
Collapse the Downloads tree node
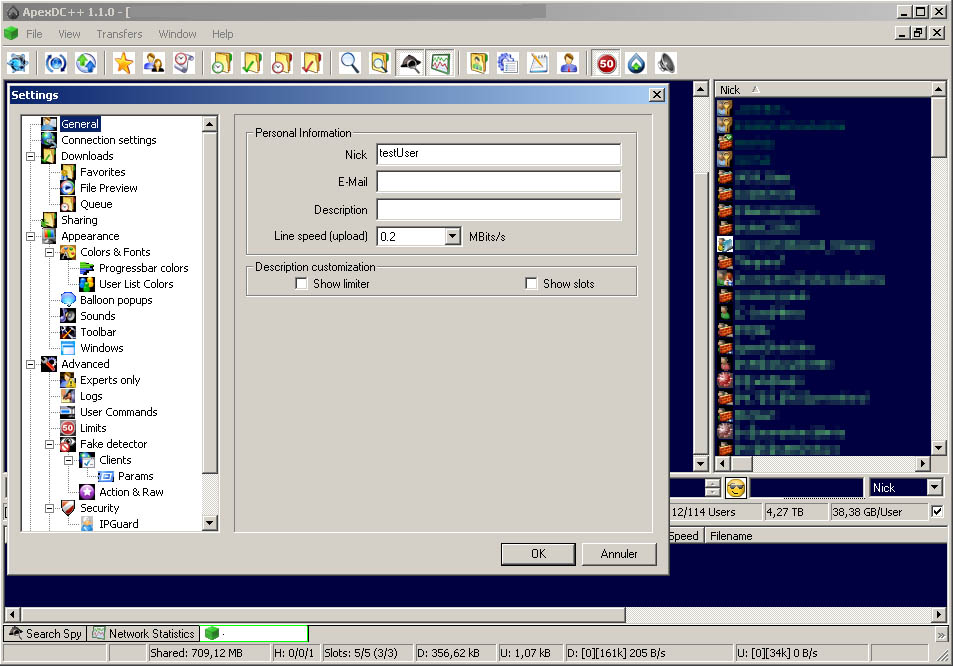point(30,156)
